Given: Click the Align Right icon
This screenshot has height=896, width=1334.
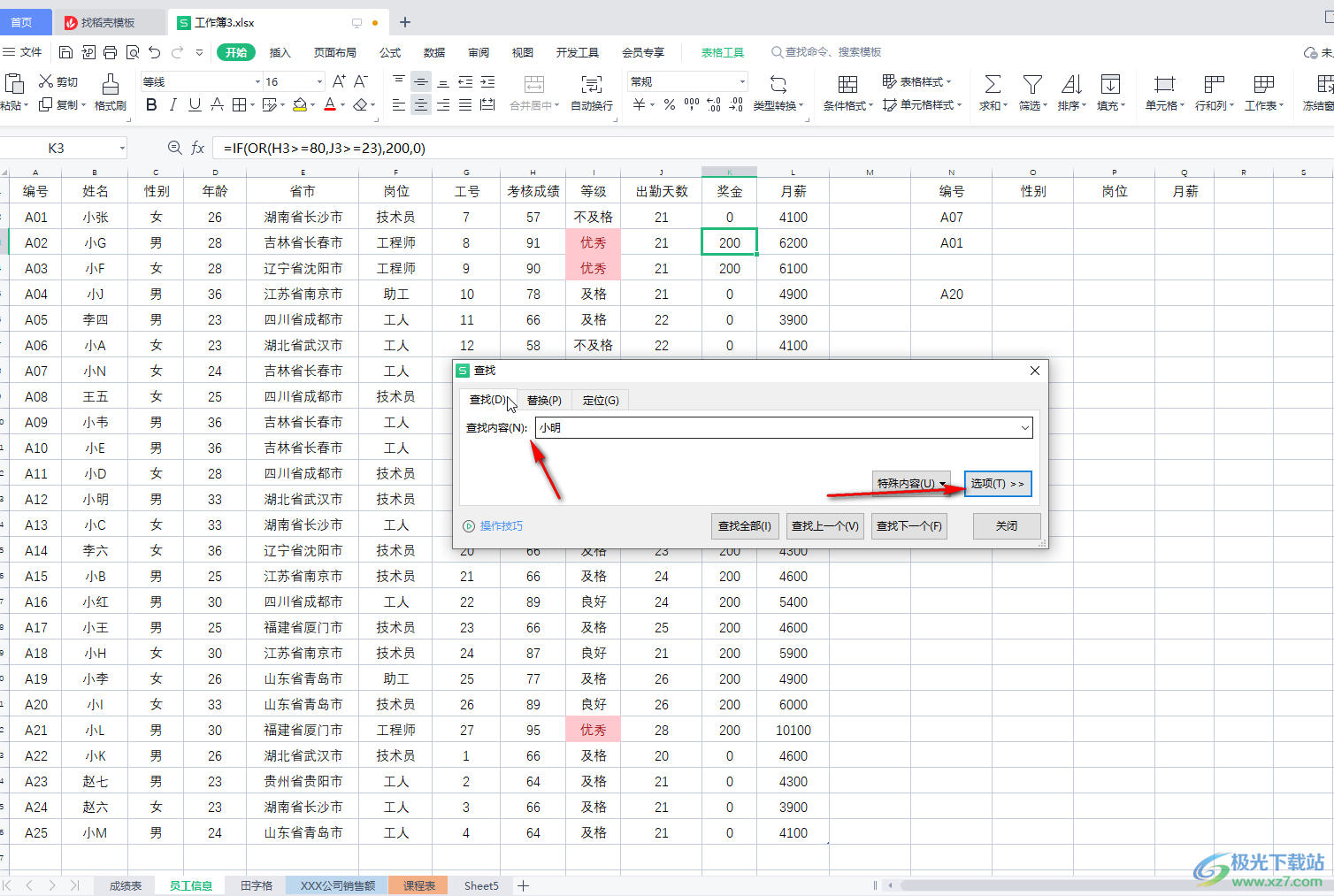Looking at the screenshot, I should click(443, 104).
